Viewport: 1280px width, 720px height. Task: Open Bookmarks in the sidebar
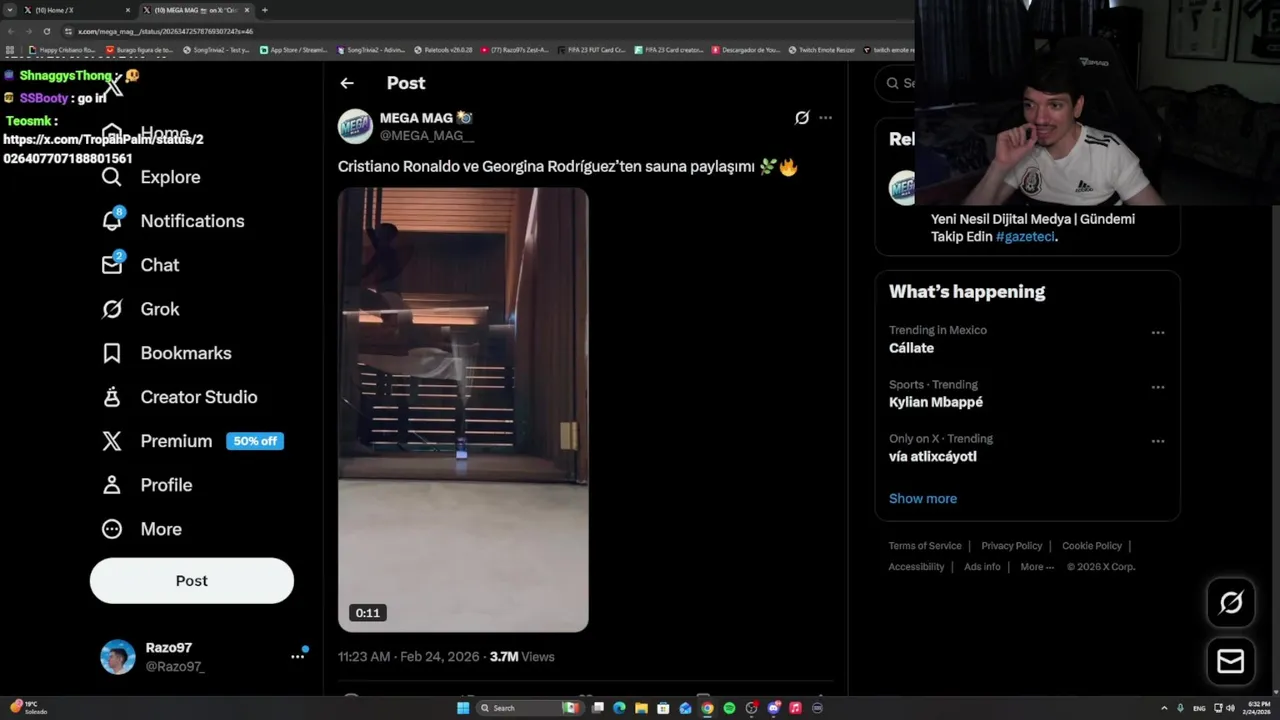(166, 353)
